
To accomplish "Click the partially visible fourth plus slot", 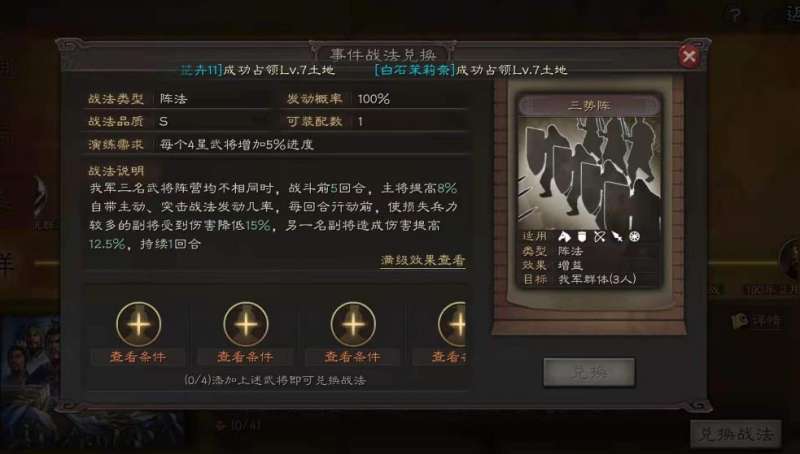I will [x=452, y=324].
